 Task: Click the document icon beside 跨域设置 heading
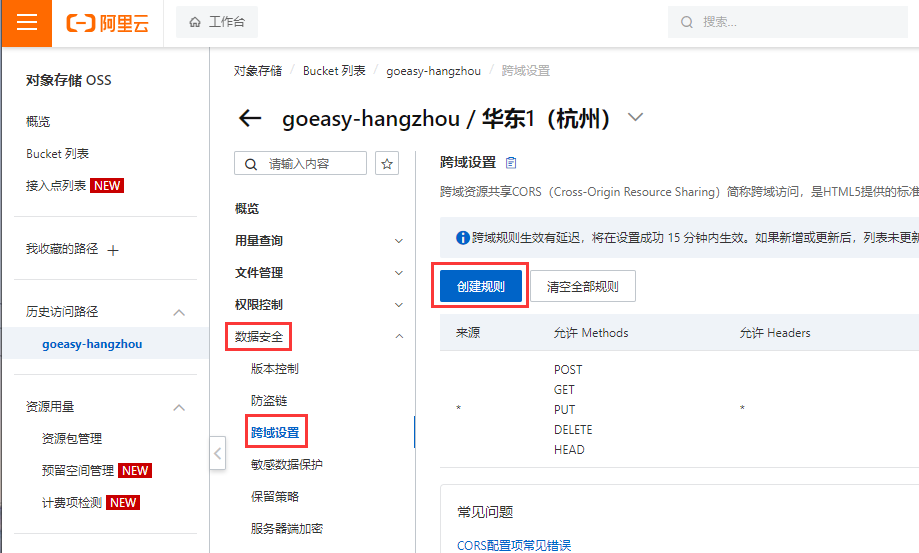tap(511, 163)
